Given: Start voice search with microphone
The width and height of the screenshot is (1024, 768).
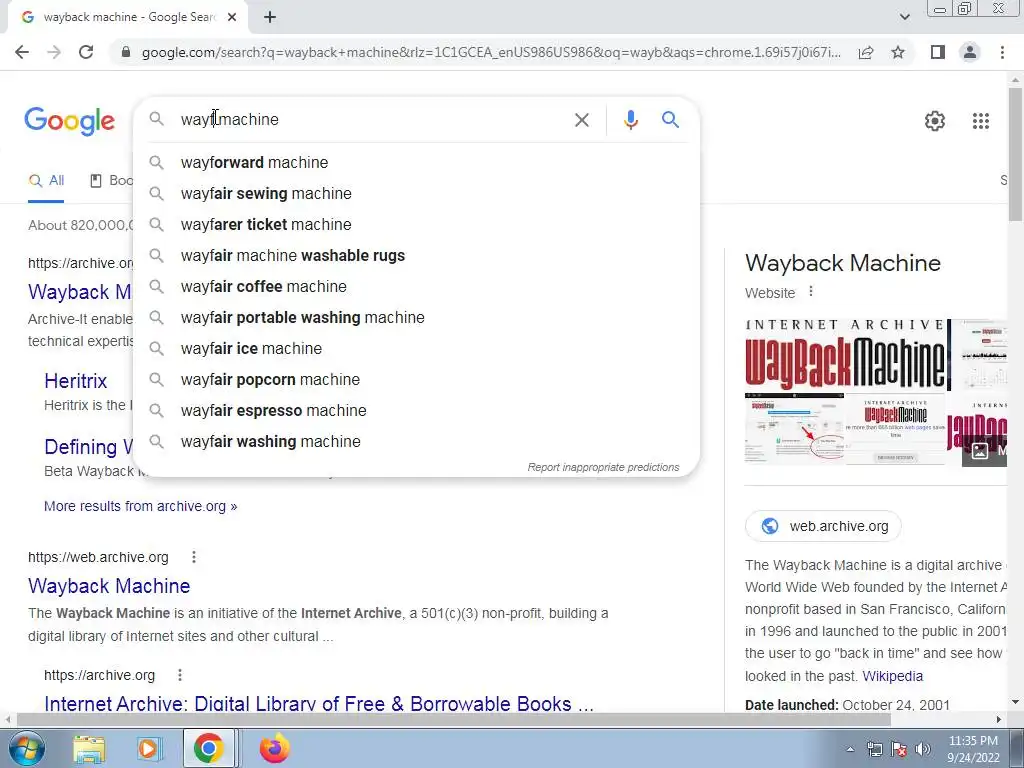Looking at the screenshot, I should [630, 120].
